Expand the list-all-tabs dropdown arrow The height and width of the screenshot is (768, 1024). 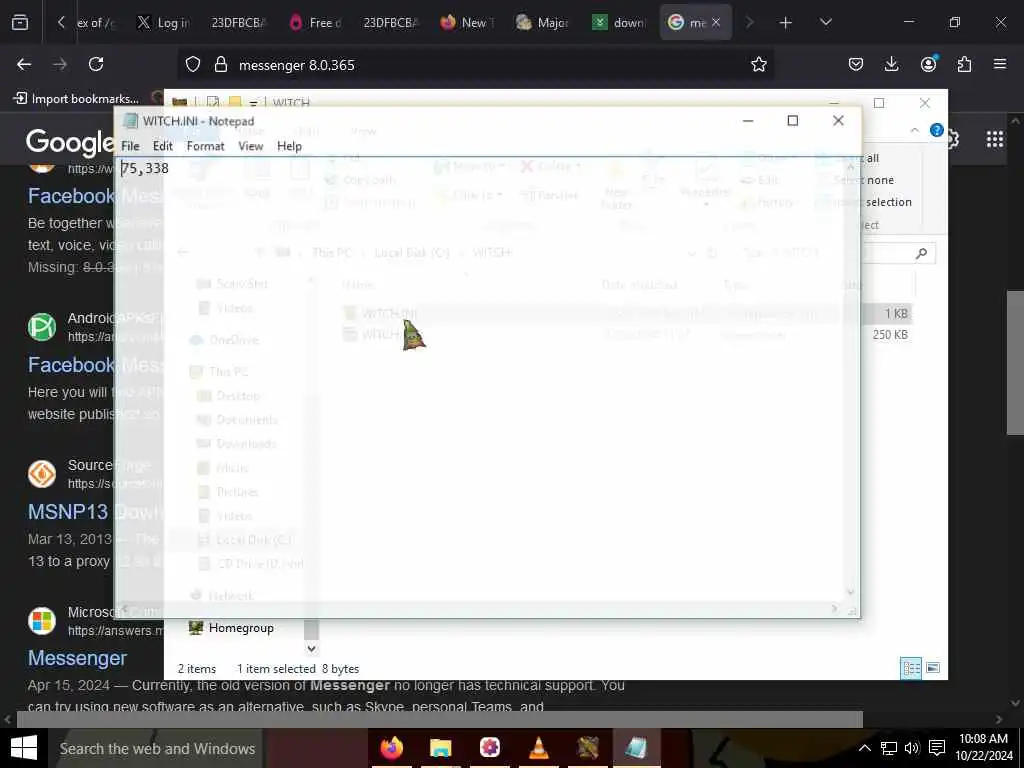pos(825,23)
